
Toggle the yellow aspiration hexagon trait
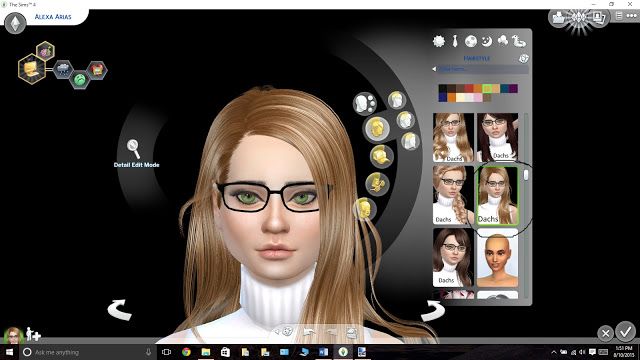coord(32,69)
